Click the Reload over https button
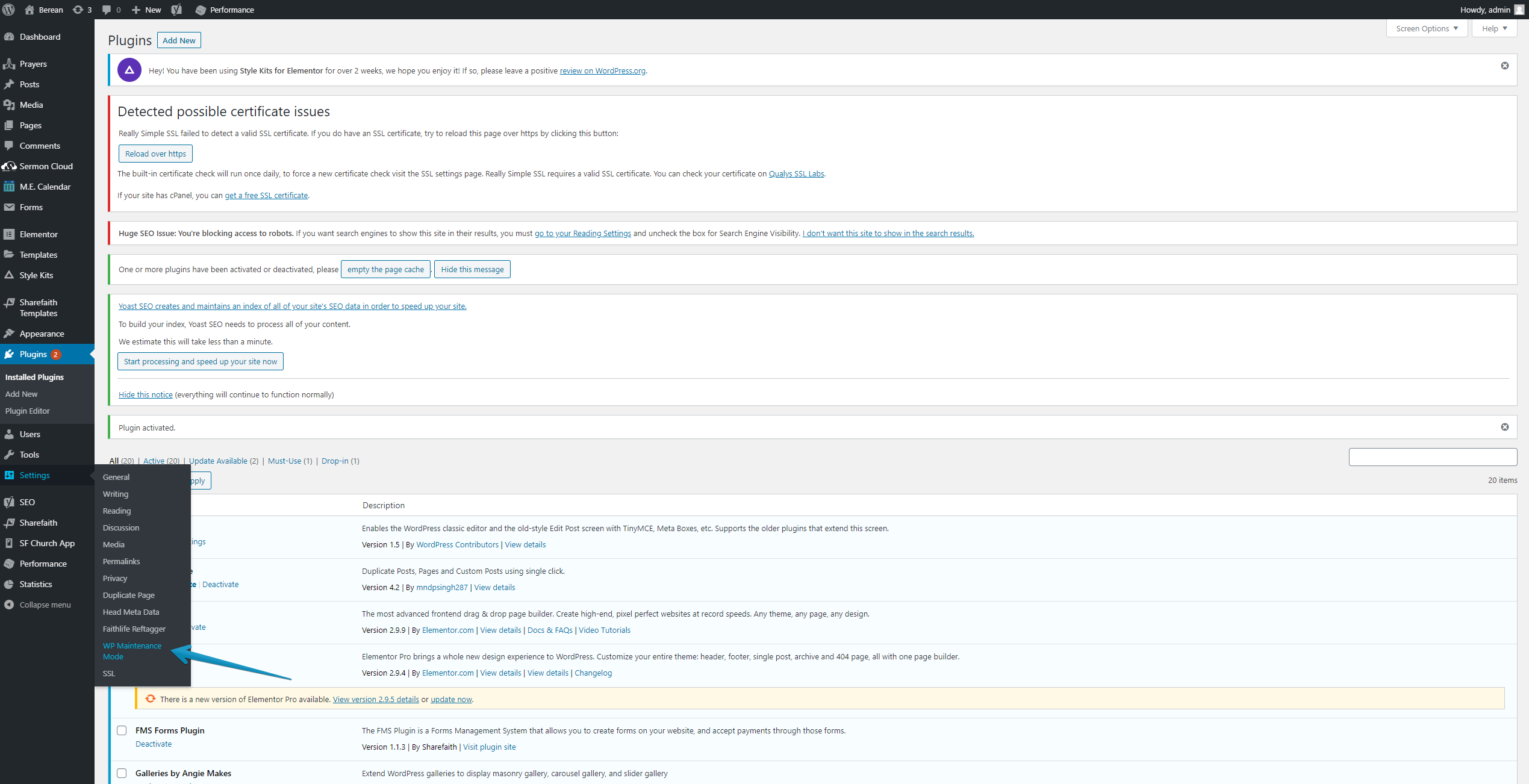The height and width of the screenshot is (784, 1529). click(155, 154)
